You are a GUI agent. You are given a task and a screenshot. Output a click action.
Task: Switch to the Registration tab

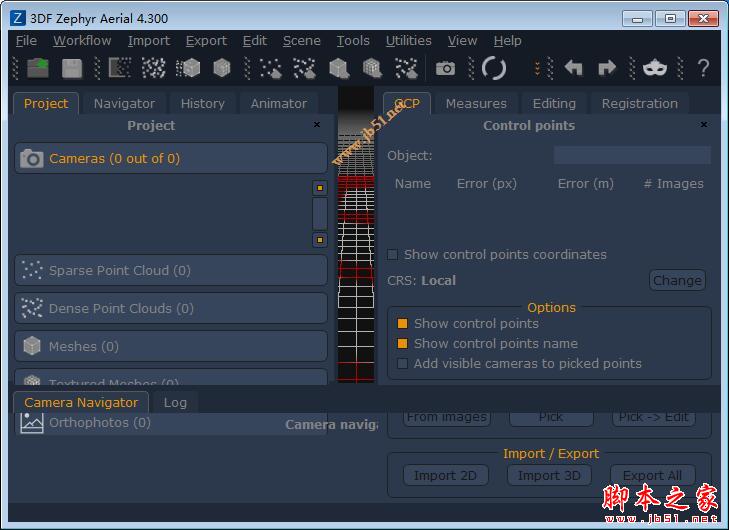pos(640,103)
